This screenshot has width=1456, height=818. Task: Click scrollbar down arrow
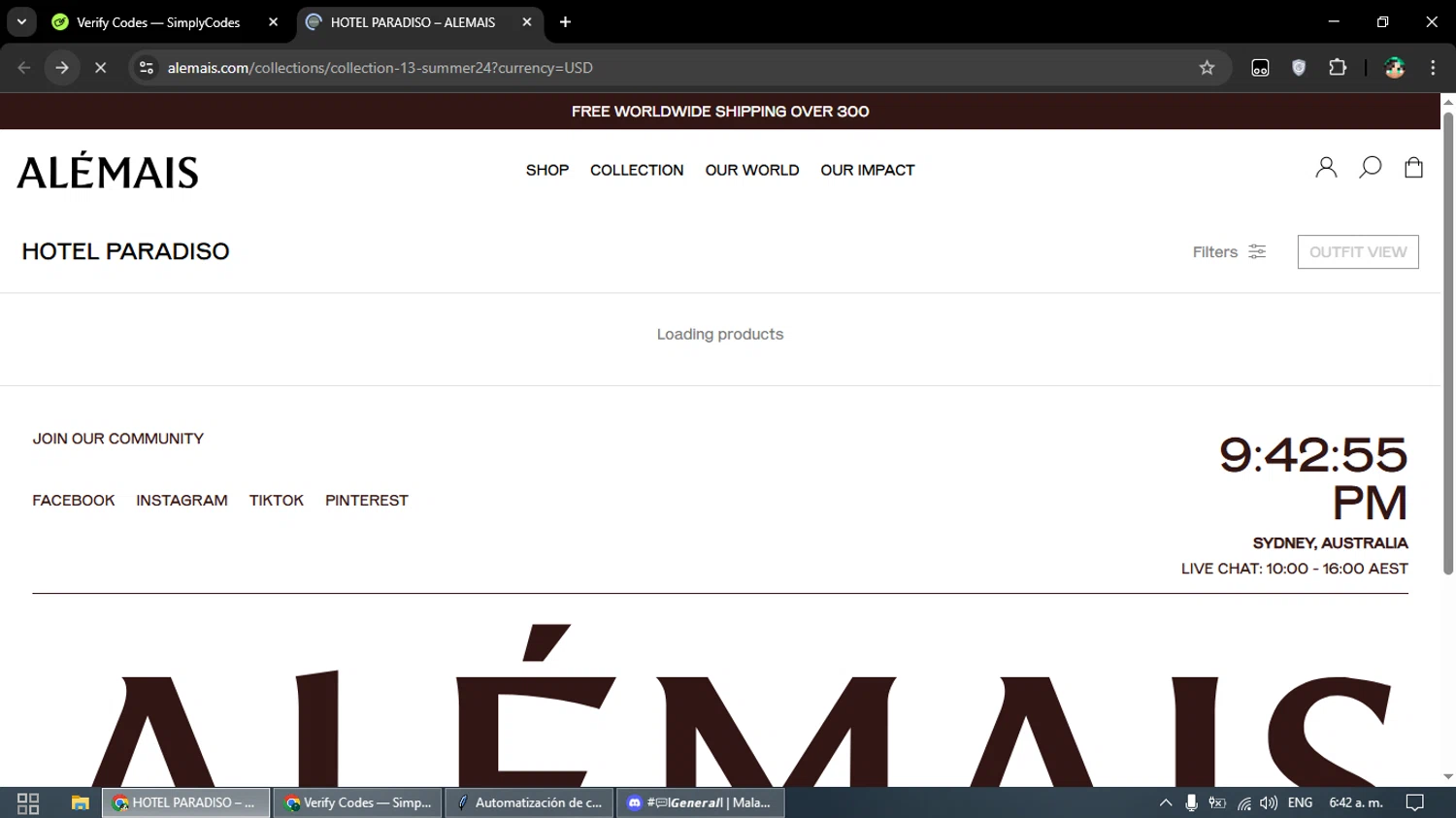point(1448,777)
